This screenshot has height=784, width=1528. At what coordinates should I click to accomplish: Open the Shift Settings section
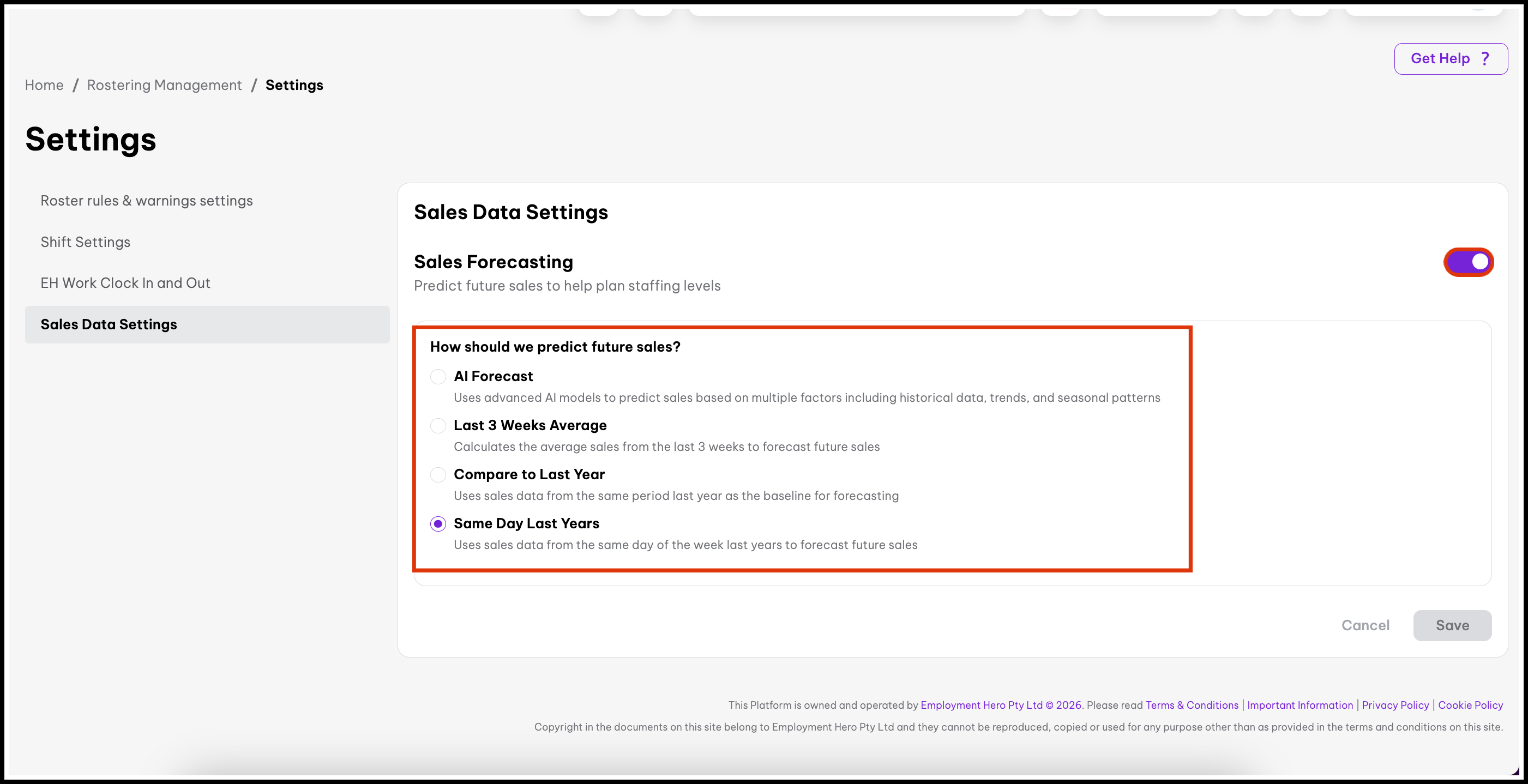[x=86, y=242]
